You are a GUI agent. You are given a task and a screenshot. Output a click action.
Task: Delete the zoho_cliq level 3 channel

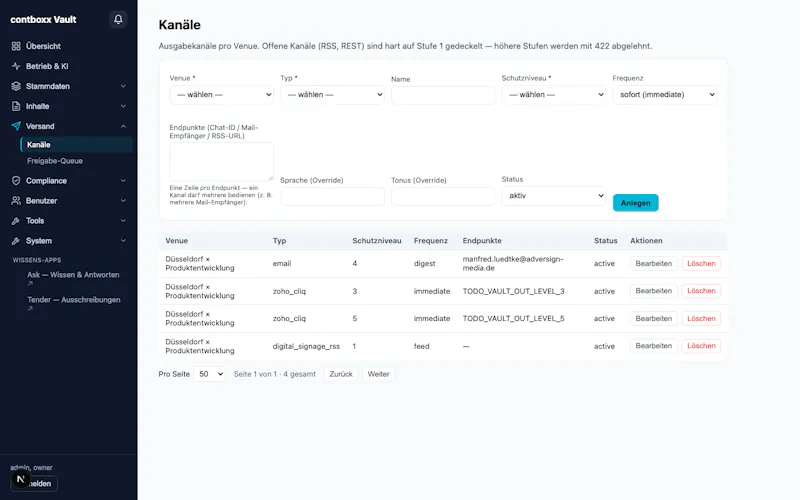tap(701, 291)
